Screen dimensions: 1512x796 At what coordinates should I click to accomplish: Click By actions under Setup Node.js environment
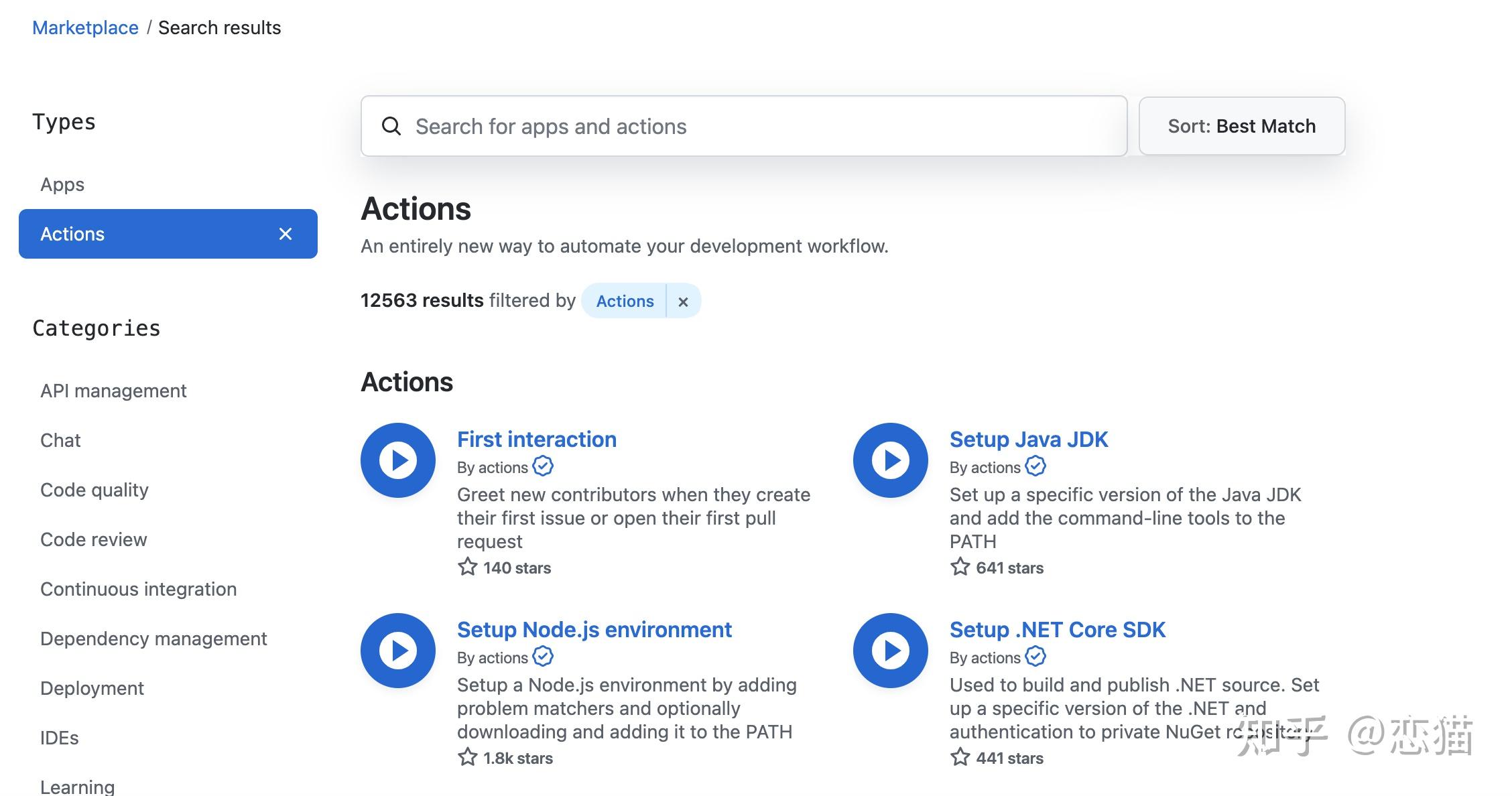pyautogui.click(x=493, y=658)
